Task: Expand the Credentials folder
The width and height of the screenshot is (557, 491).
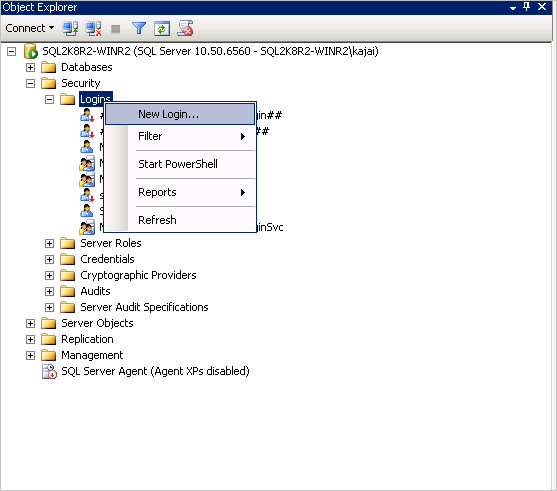Action: point(49,259)
